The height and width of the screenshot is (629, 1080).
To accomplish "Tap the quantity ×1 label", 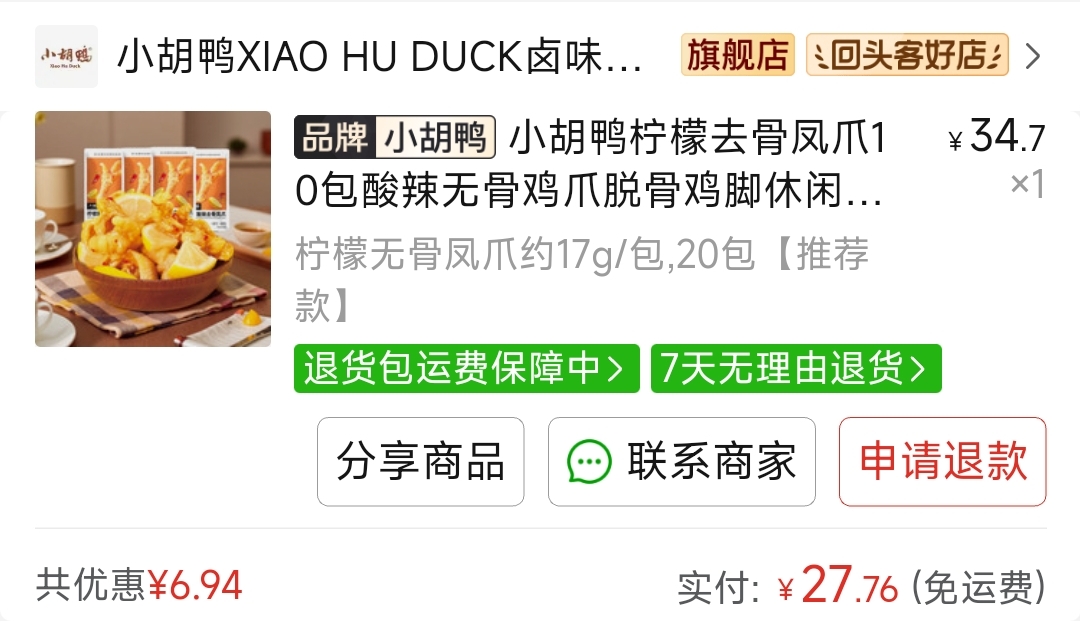I will coord(1028,184).
